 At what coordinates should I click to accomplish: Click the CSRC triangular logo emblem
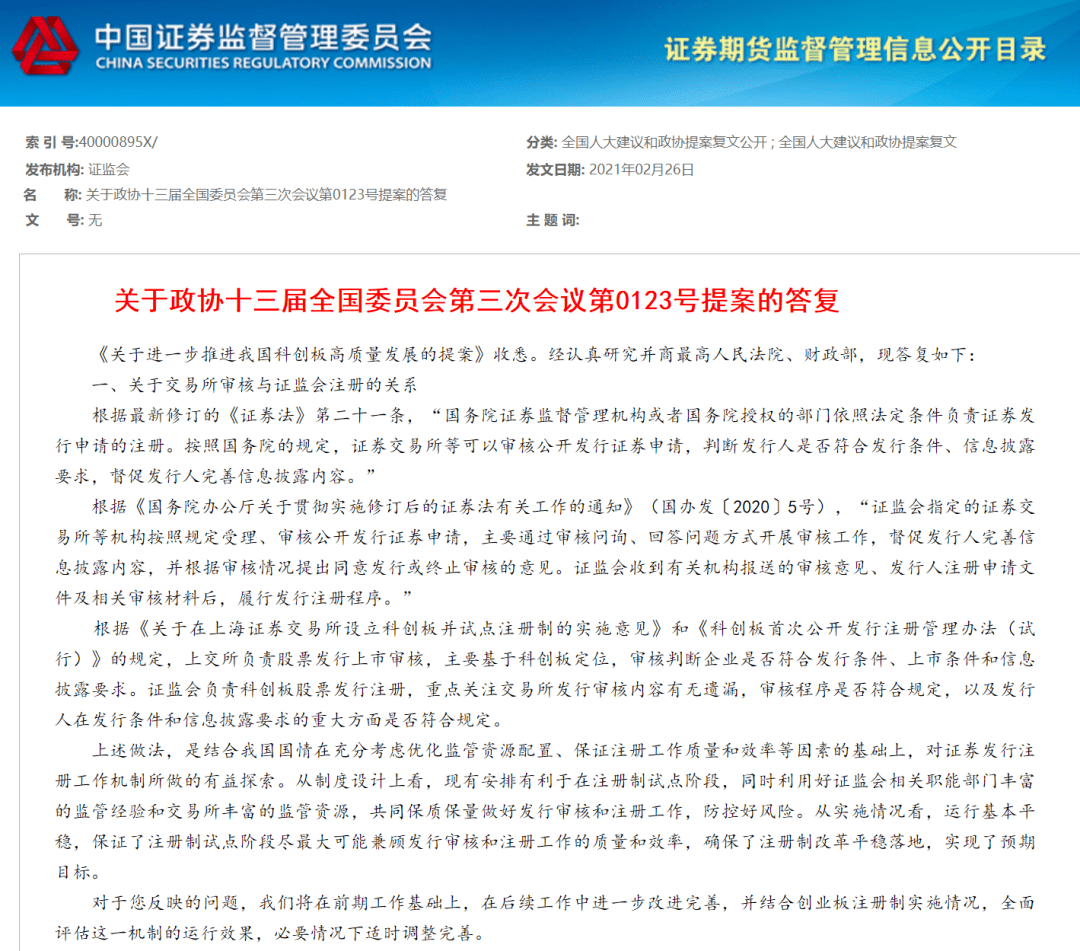47,48
